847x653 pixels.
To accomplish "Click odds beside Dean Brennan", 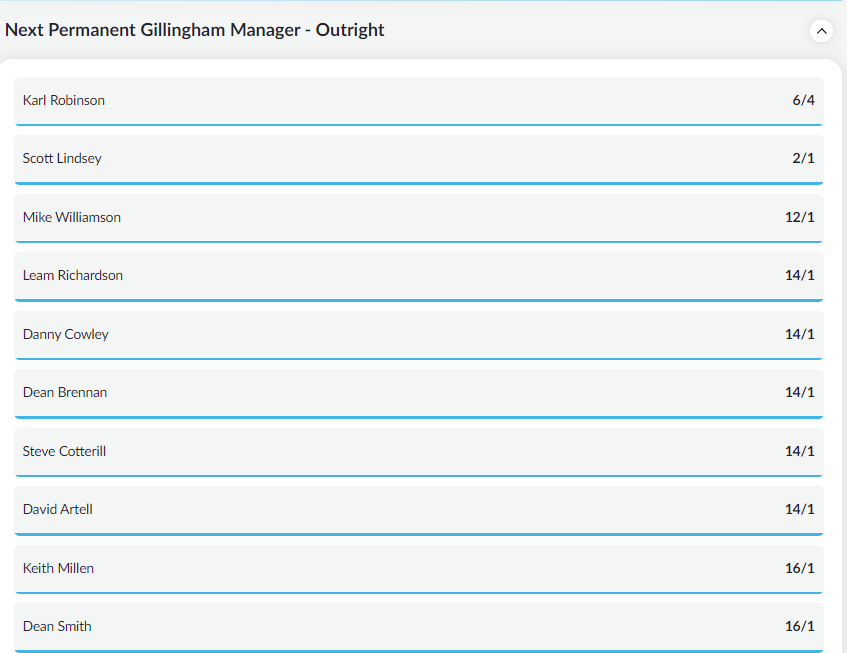I will pyautogui.click(x=799, y=392).
